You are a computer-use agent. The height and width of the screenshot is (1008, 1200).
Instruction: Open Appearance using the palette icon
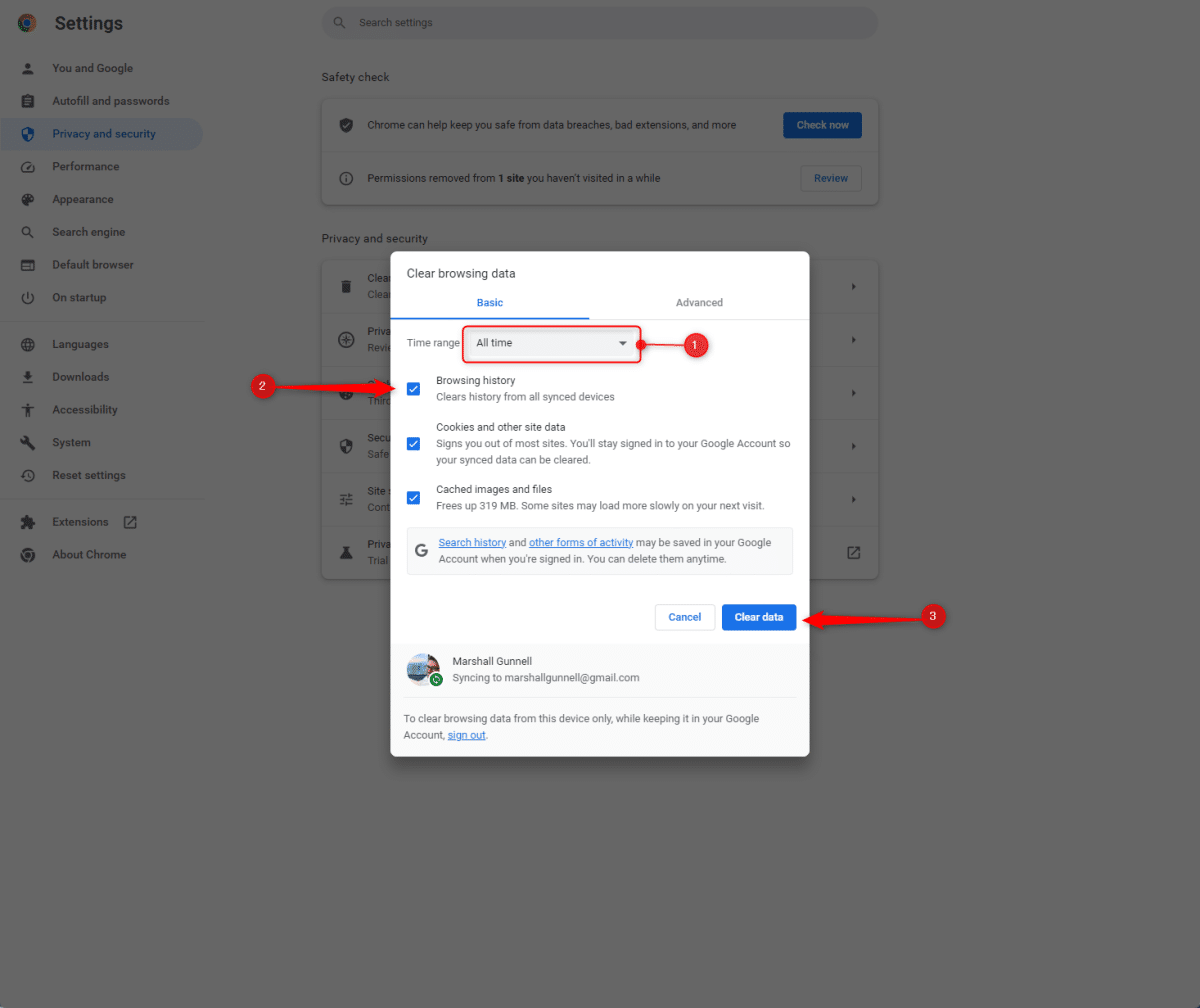29,198
